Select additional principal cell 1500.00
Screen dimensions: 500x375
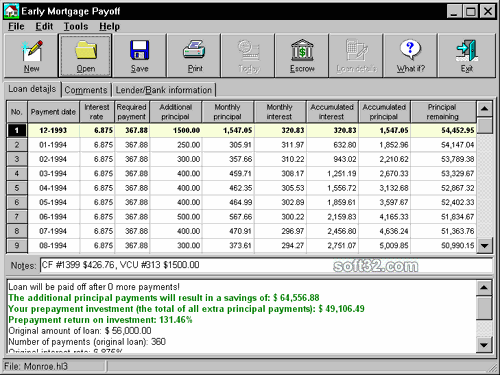pyautogui.click(x=175, y=130)
